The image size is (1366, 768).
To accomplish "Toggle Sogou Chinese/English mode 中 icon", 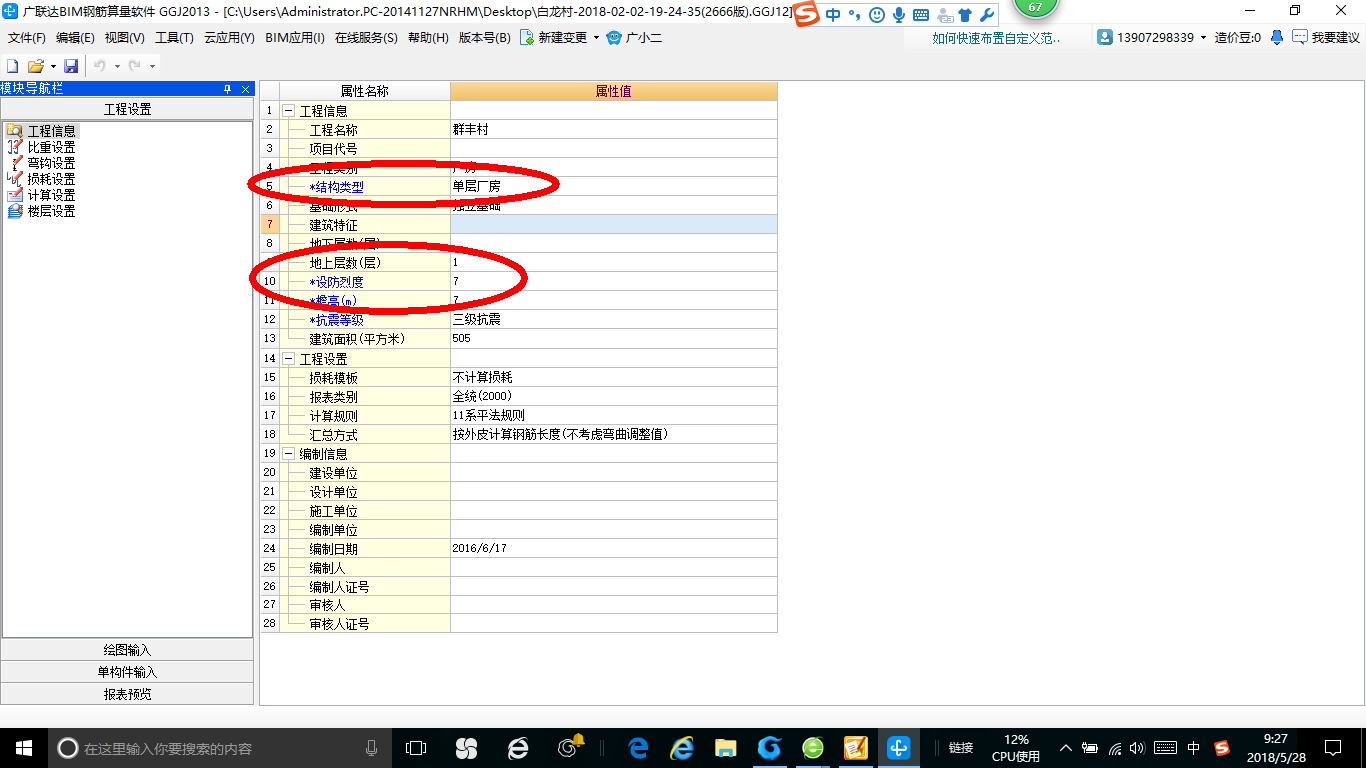I will (x=832, y=15).
